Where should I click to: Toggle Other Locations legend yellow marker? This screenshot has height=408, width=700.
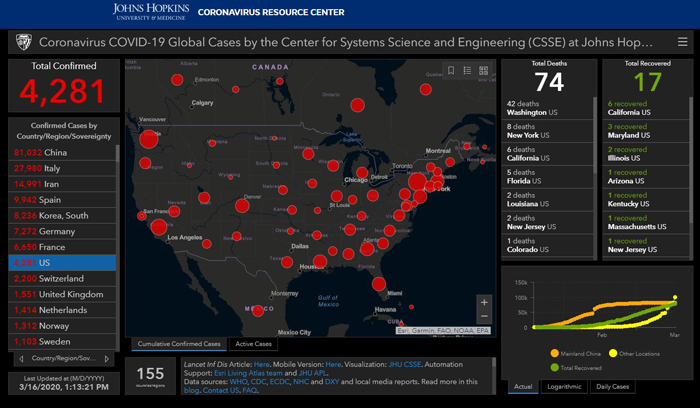613,354
